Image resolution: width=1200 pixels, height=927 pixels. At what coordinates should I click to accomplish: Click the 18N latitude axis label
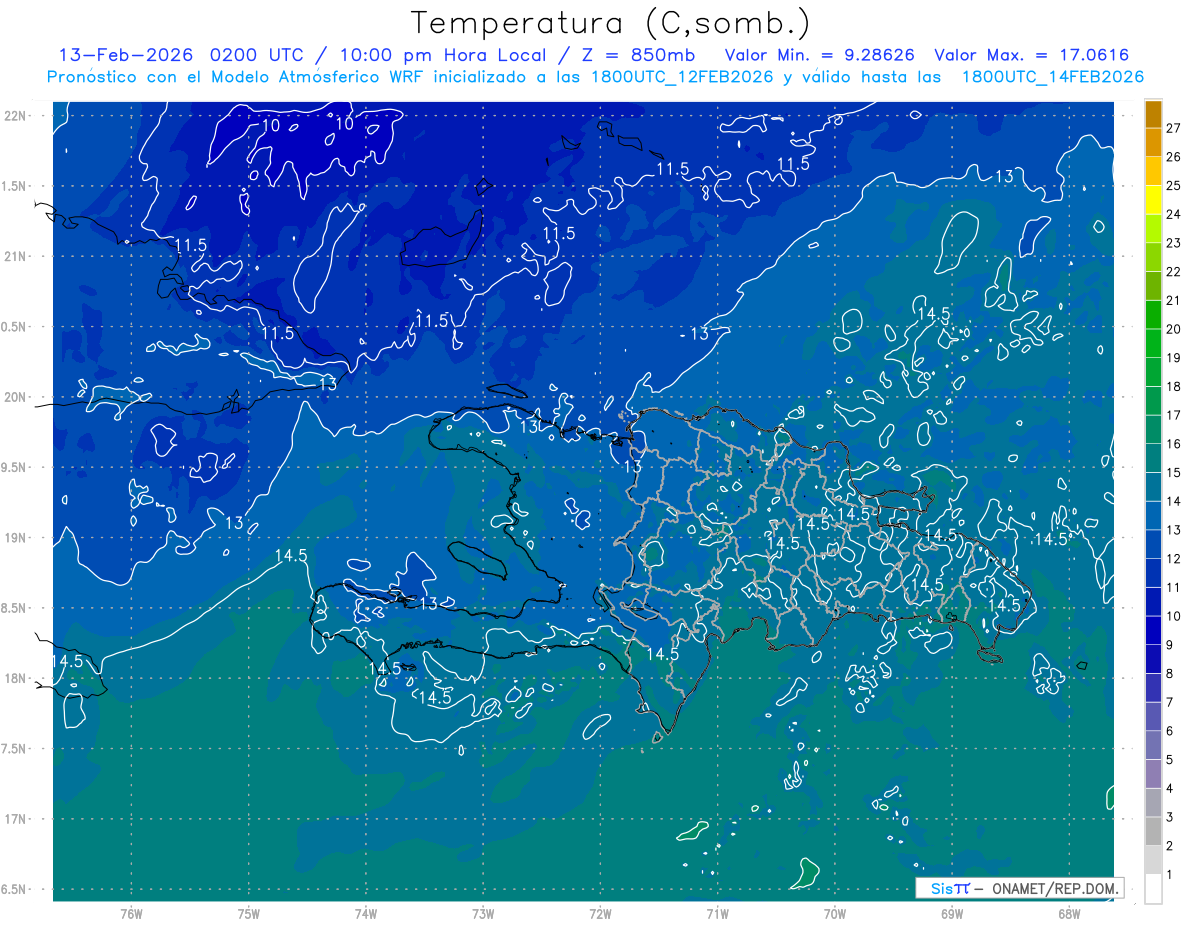pos(16,678)
